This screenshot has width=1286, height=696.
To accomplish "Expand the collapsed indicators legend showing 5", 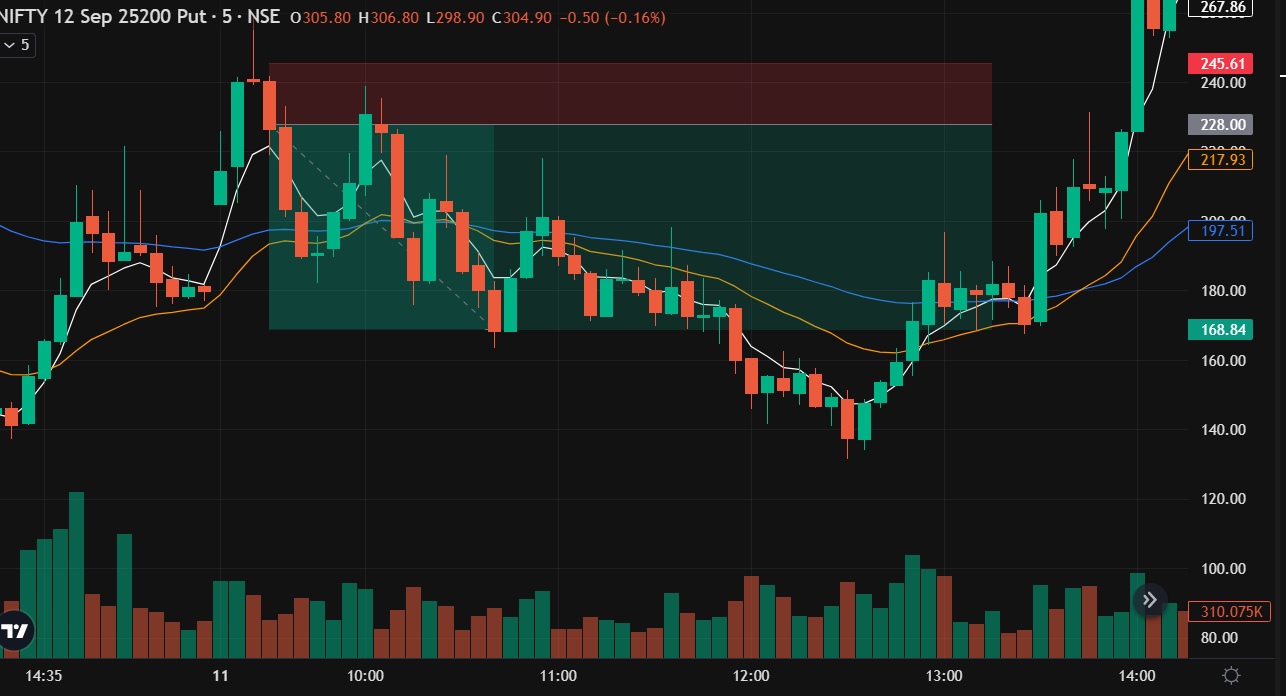I will 17,45.
